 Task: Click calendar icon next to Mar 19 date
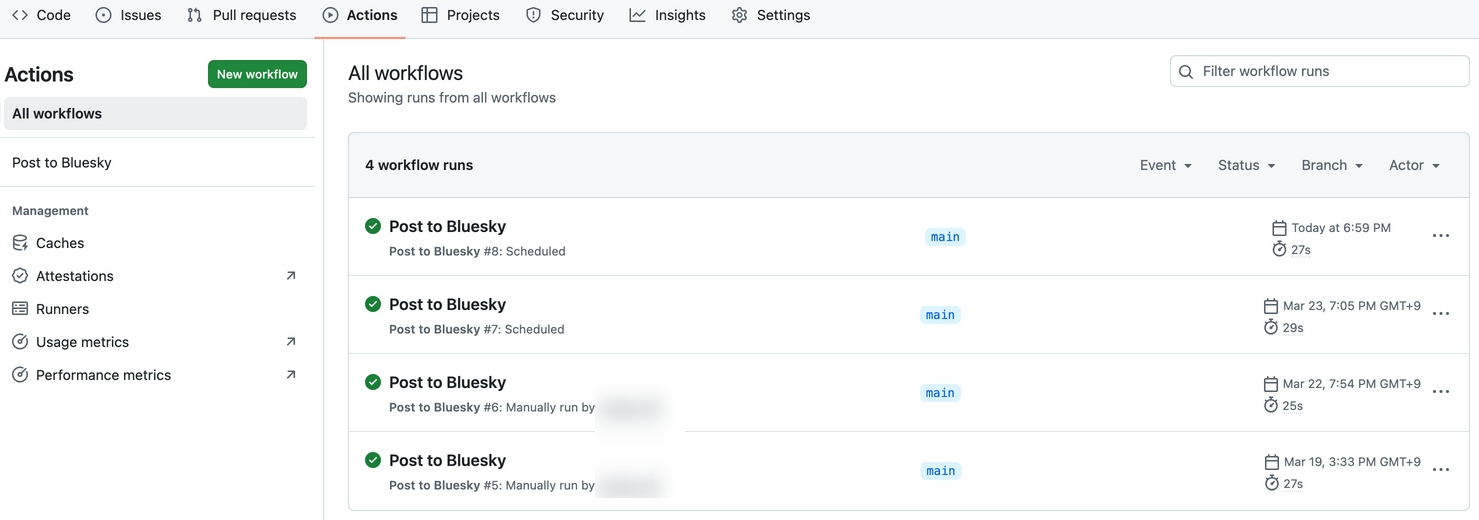click(1271, 462)
